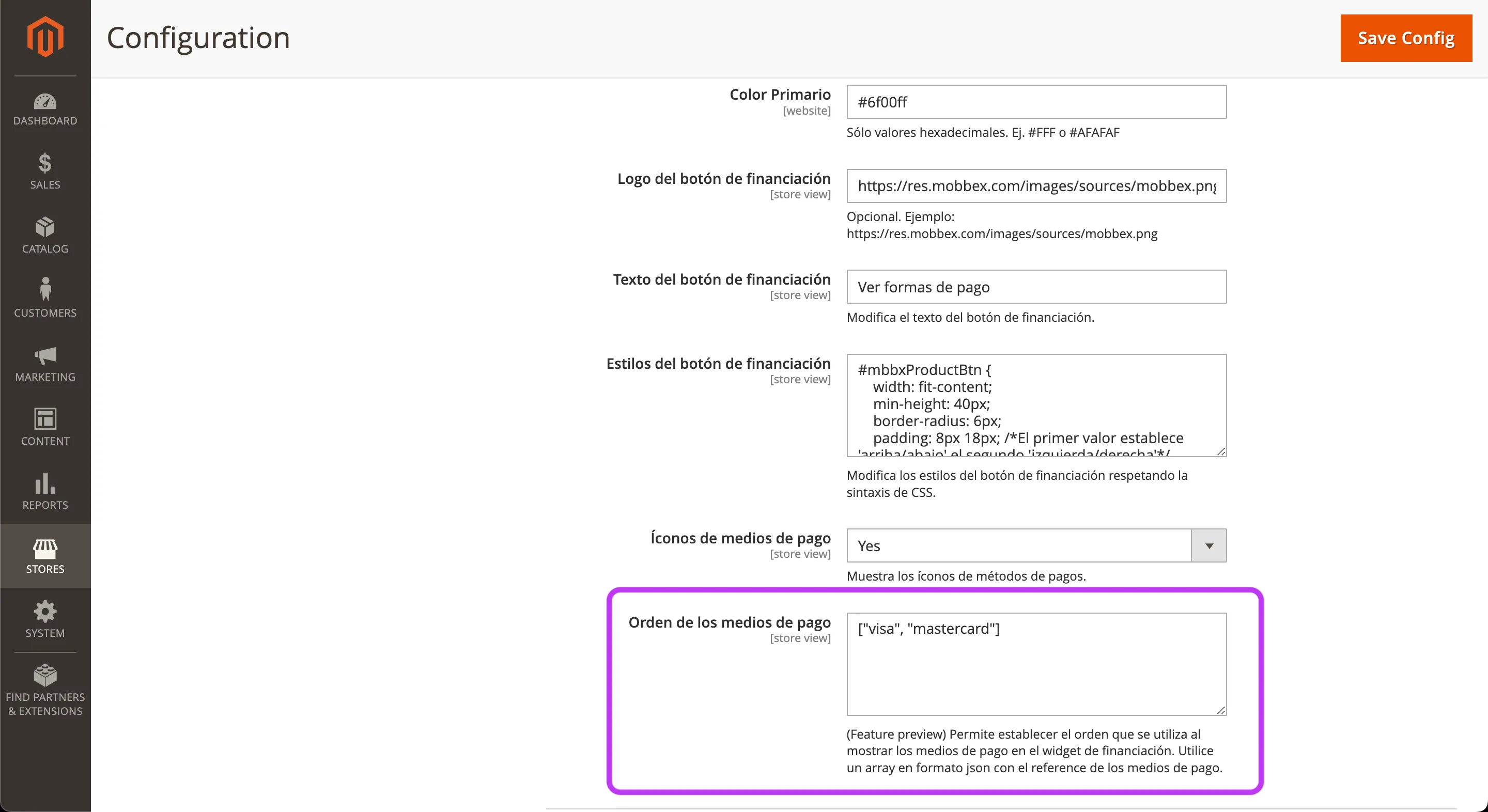Click the 'Muestra los íconos de métodos' hint
This screenshot has height=812, width=1488.
pos(966,576)
